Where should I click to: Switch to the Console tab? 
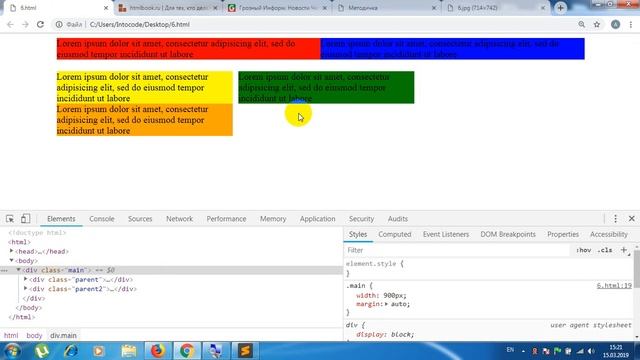[102, 219]
